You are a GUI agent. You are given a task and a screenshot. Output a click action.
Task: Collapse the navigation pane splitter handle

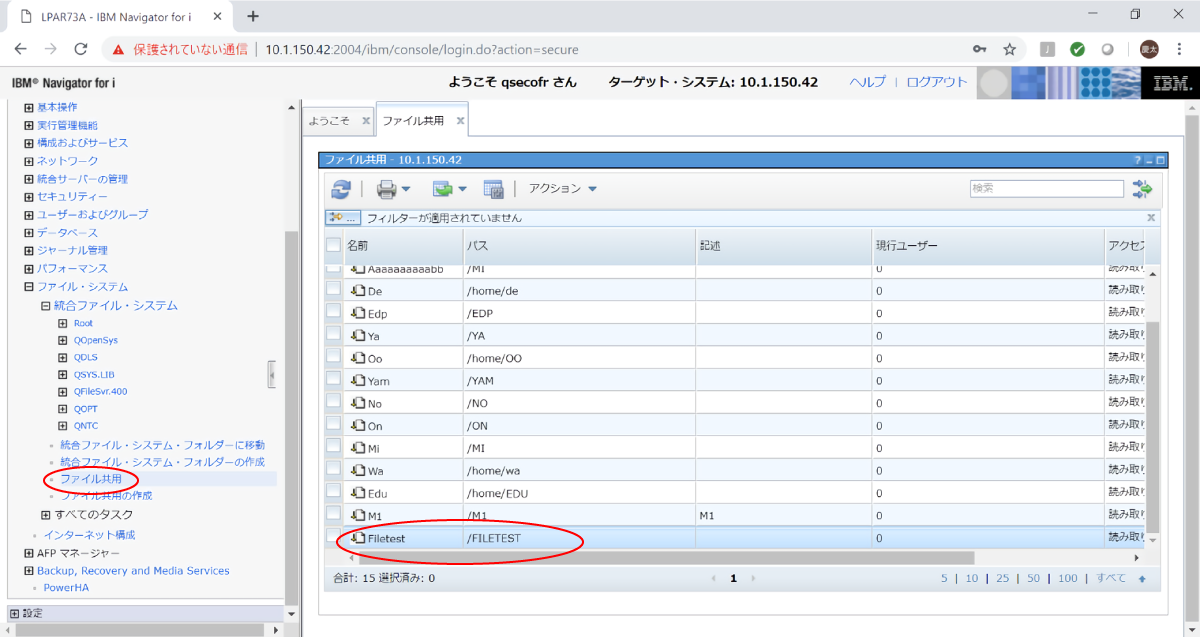271,374
